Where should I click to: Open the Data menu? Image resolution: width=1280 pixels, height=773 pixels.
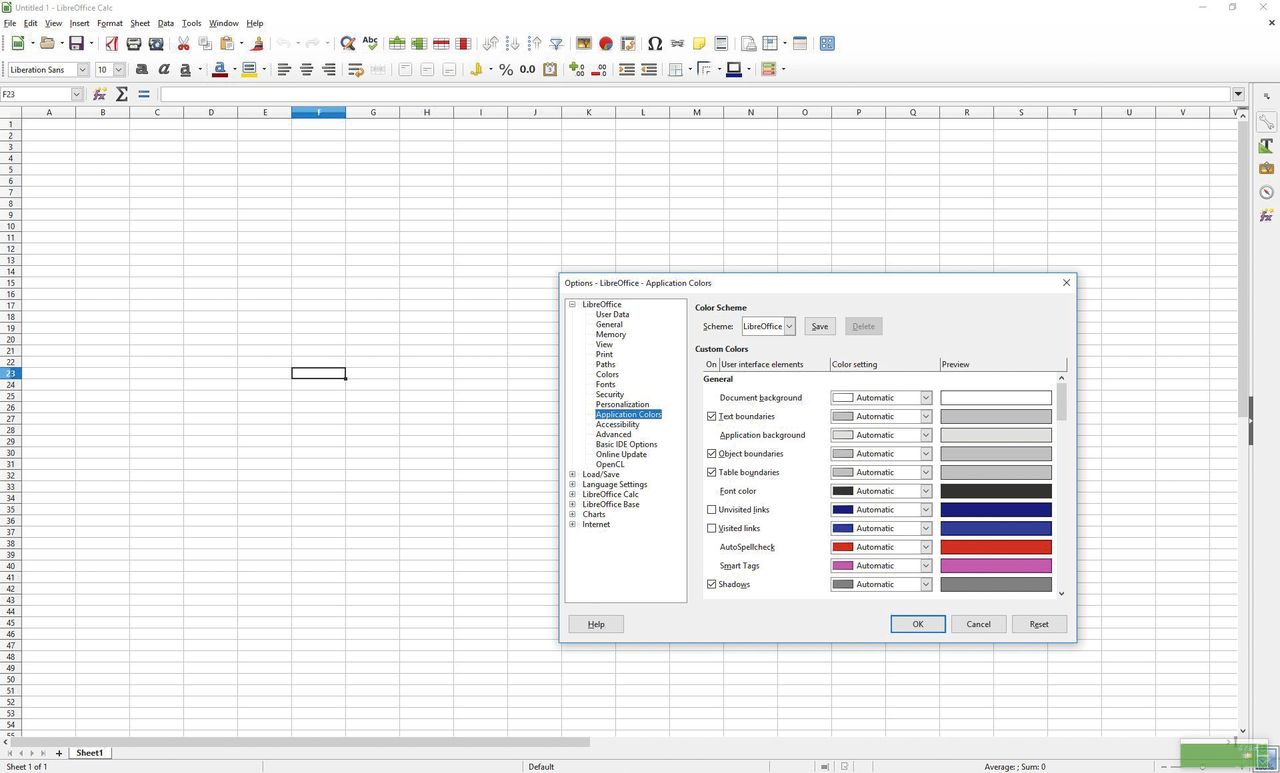click(166, 23)
